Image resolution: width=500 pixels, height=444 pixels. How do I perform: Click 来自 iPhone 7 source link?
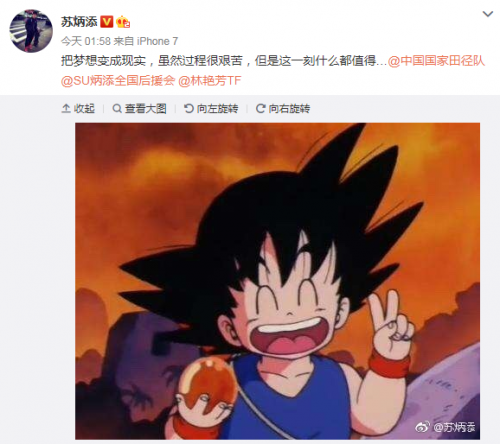(146, 41)
